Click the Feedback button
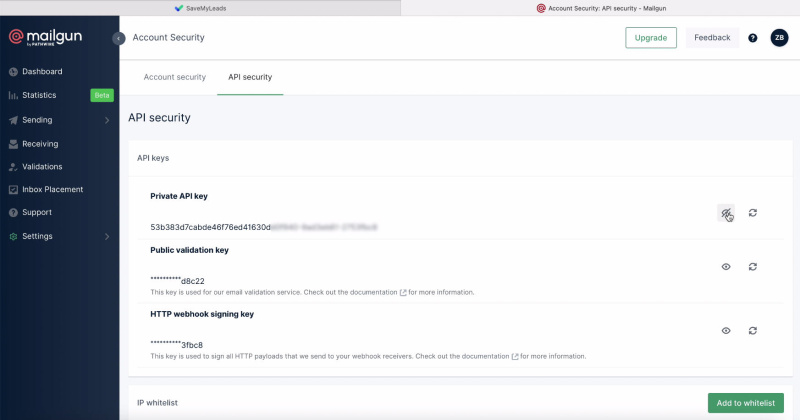The height and width of the screenshot is (420, 800). tap(712, 38)
